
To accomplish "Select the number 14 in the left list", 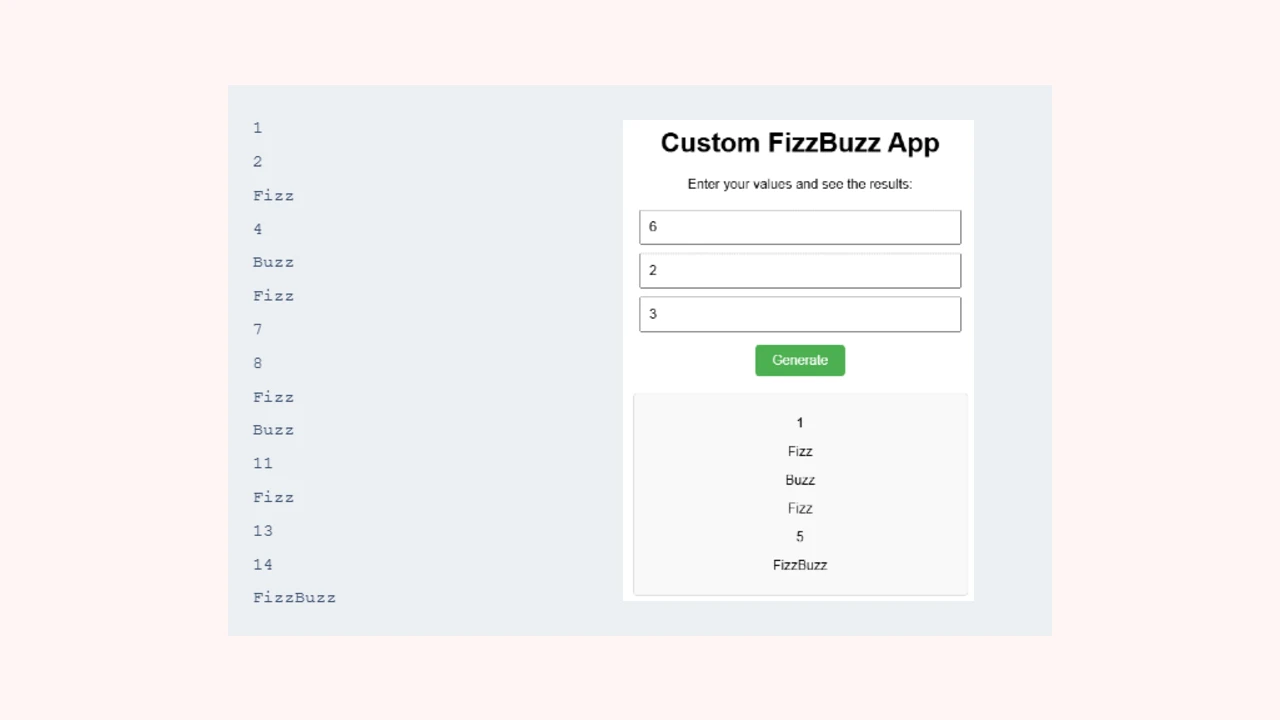I will (x=262, y=564).
